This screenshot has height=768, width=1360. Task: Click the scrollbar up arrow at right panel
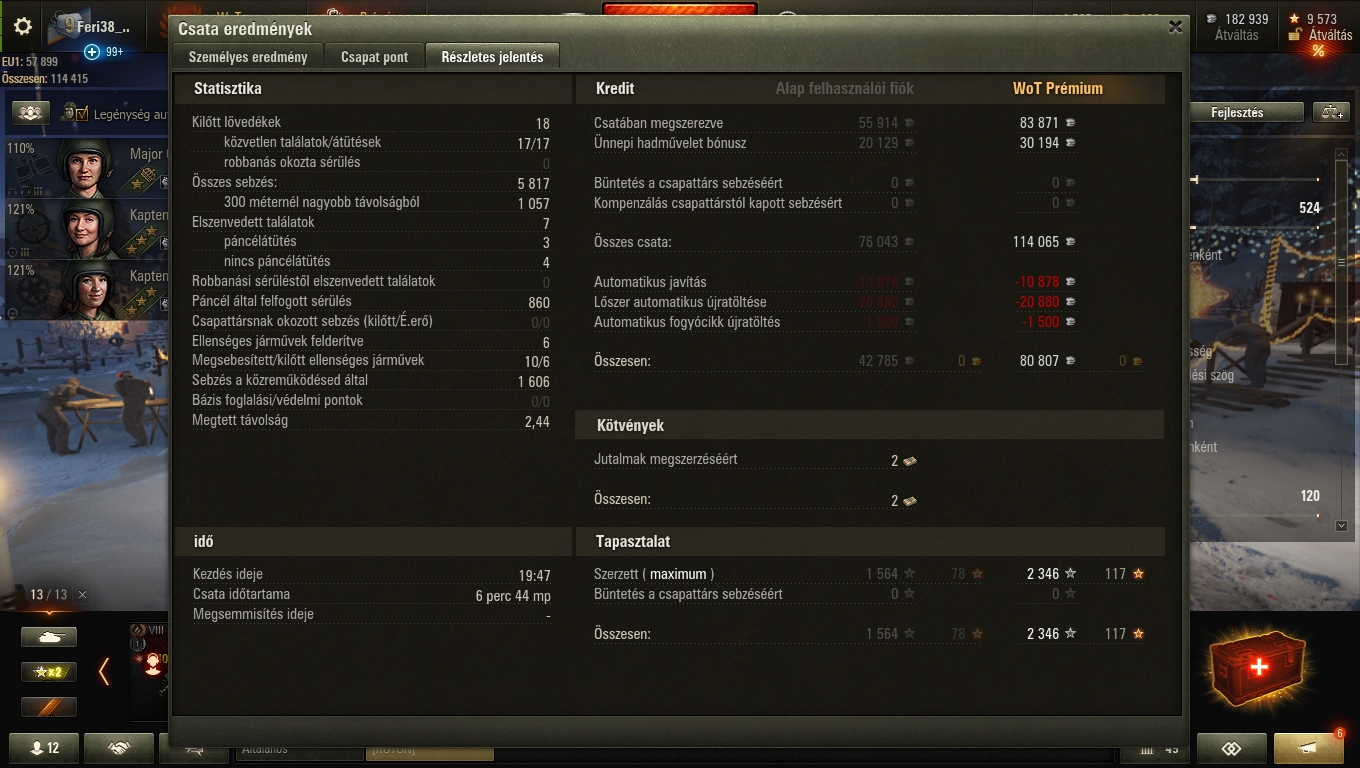1341,153
